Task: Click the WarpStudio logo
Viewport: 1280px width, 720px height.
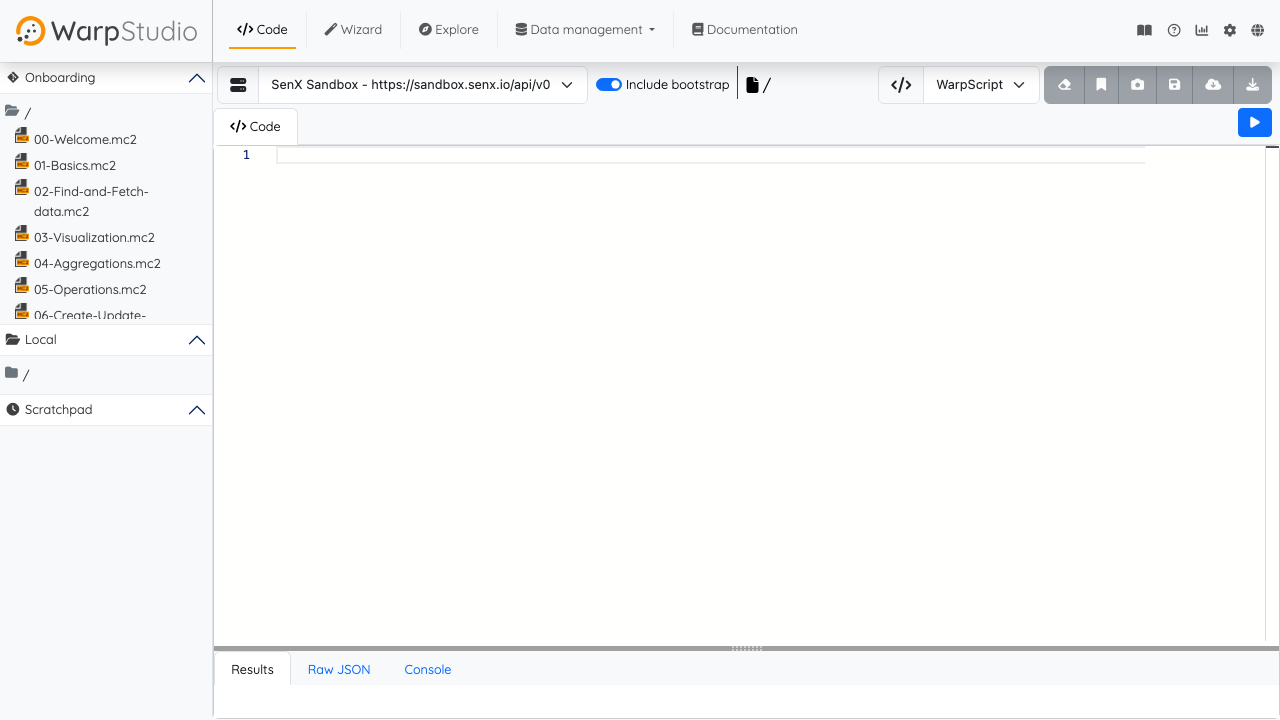Action: tap(106, 31)
